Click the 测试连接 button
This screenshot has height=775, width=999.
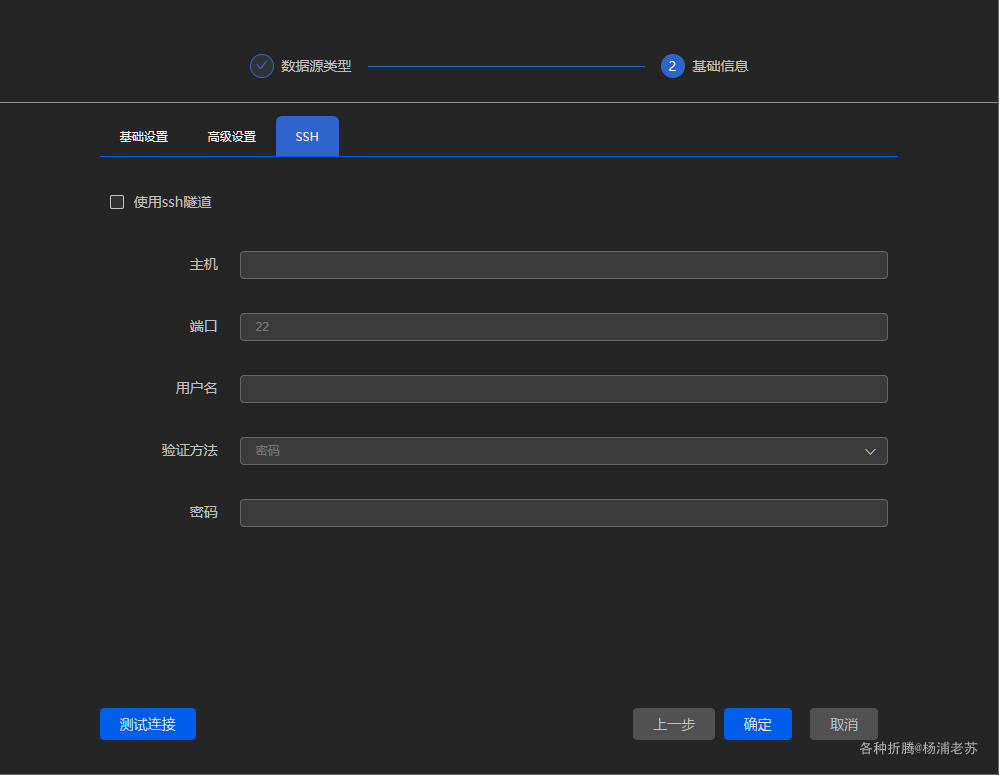(148, 724)
